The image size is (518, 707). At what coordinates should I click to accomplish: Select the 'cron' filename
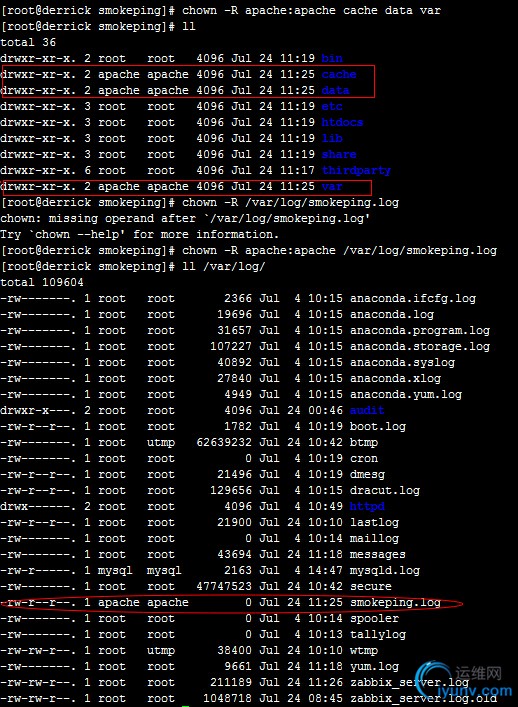[364, 459]
